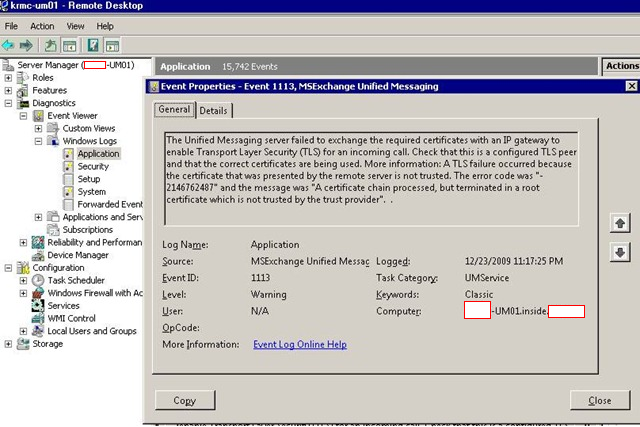Click the Subscriptions icon
The height and width of the screenshot is (427, 640).
point(53,230)
